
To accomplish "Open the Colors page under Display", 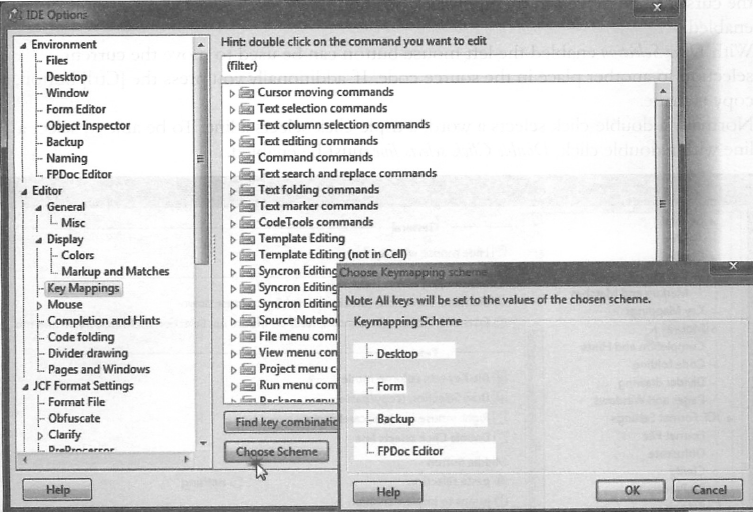I will click(x=78, y=255).
